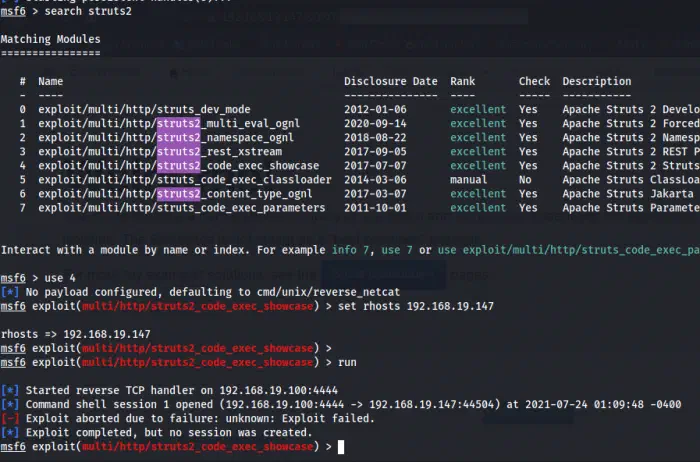Click disclosure date 2017-07-07
The image size is (700, 462).
coord(375,166)
